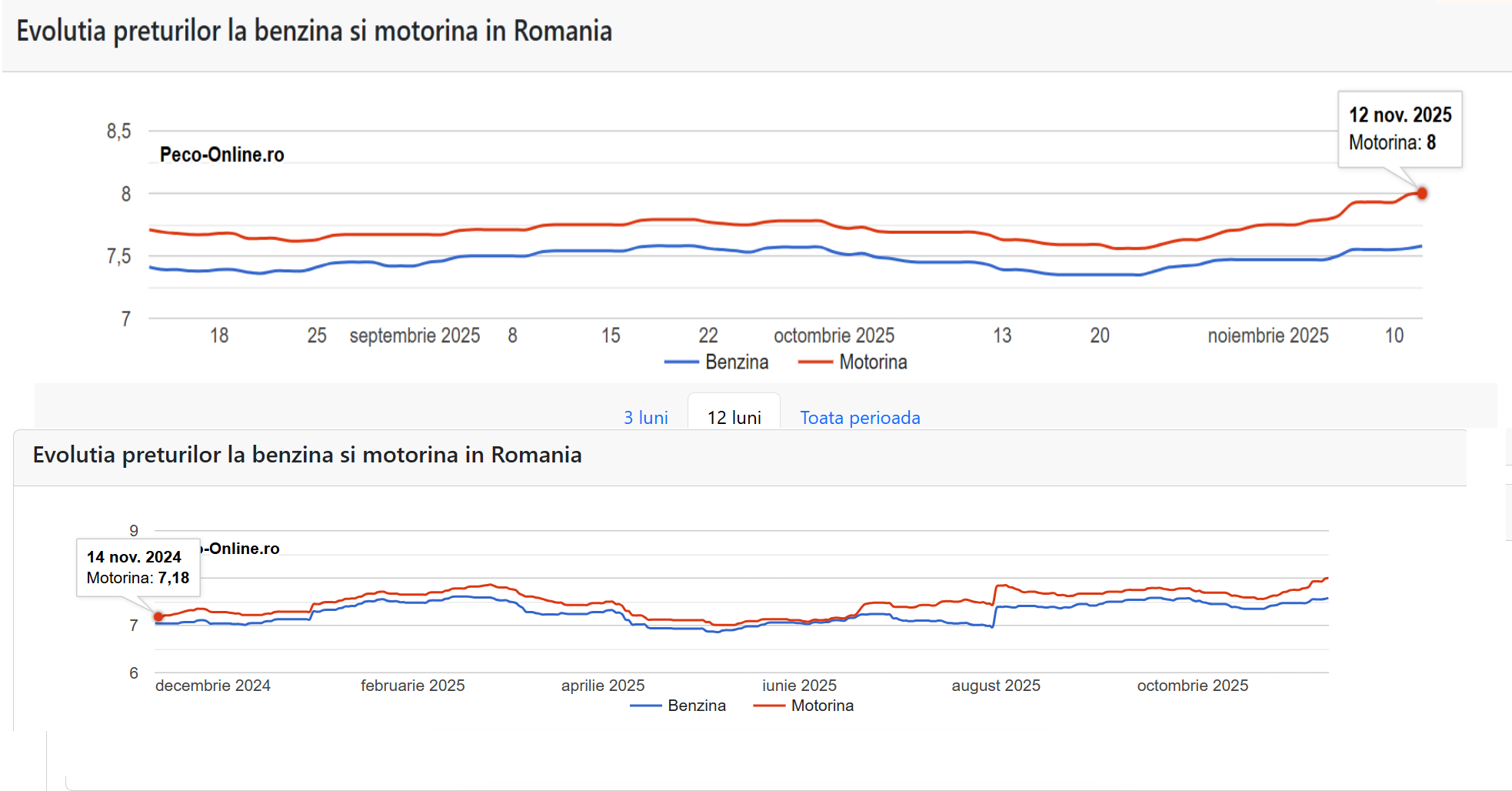Click the "iunie 2025" axis label
The width and height of the screenshot is (1512, 791).
[x=799, y=686]
